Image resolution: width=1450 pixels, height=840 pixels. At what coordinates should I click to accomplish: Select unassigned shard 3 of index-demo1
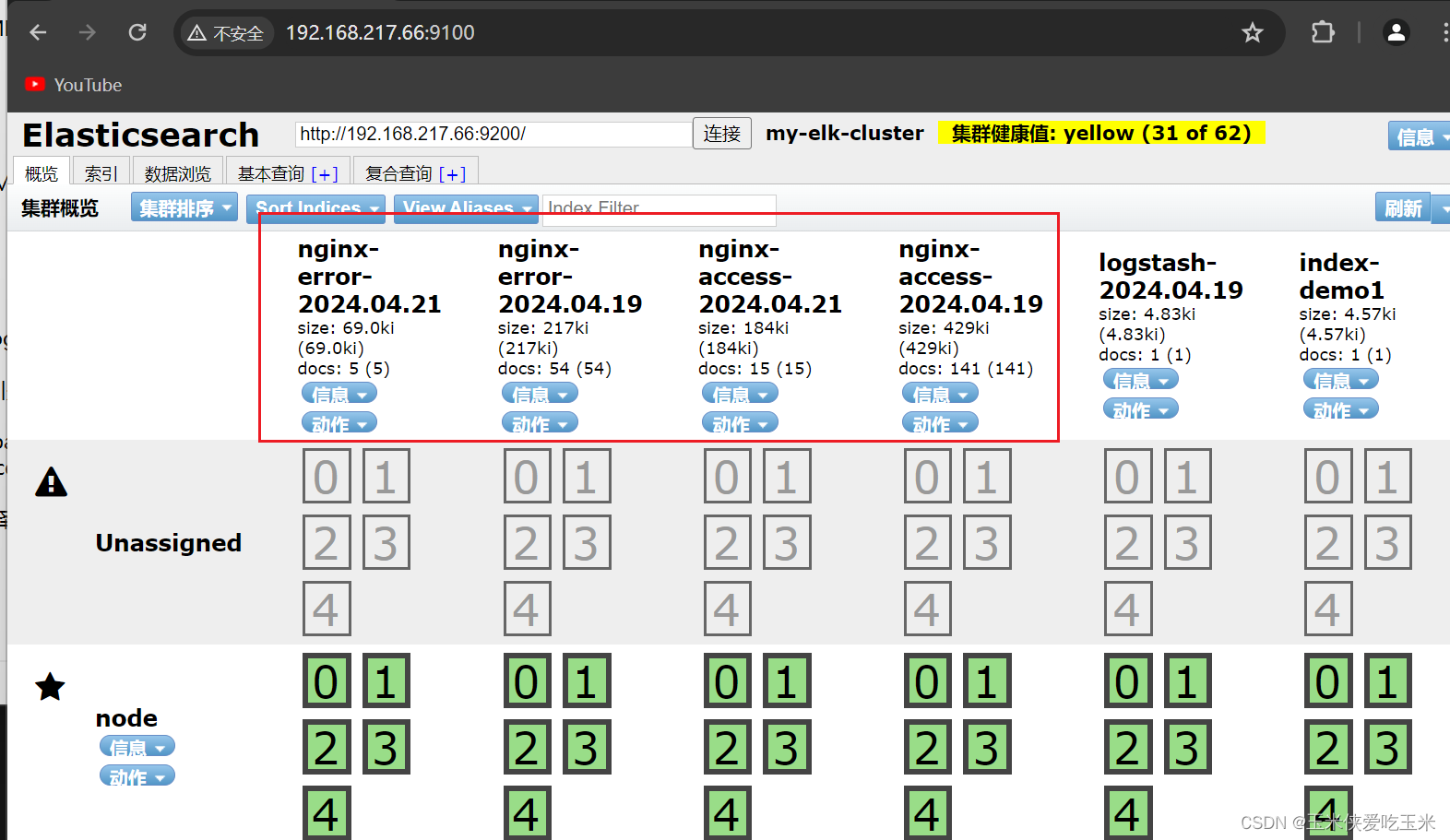coord(1388,542)
